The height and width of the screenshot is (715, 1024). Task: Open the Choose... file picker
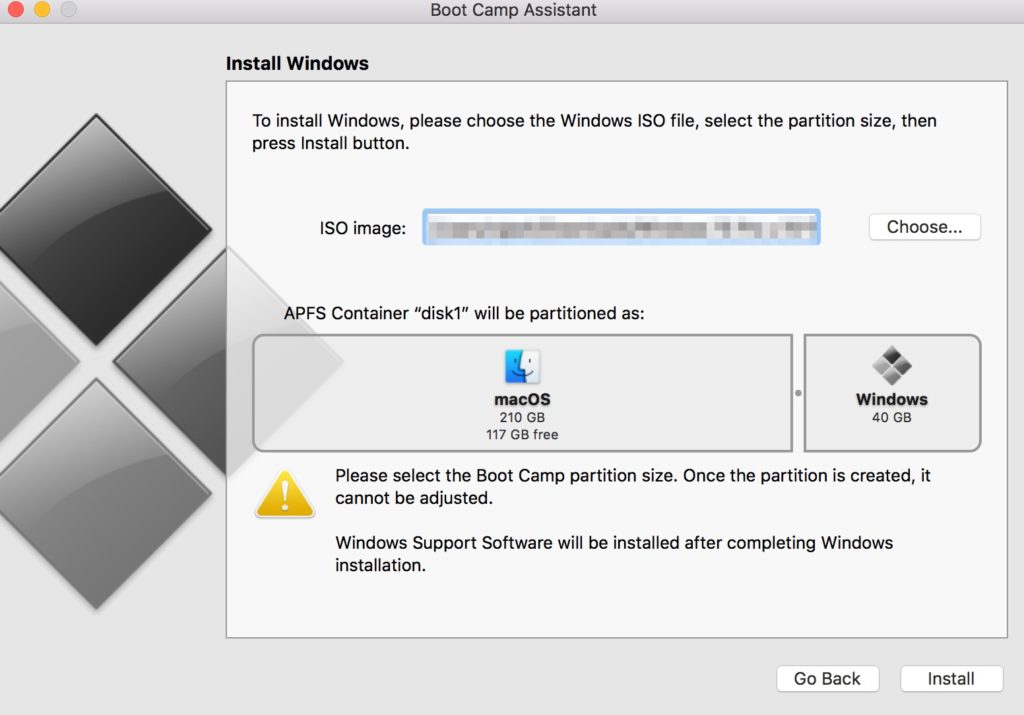pyautogui.click(x=923, y=227)
